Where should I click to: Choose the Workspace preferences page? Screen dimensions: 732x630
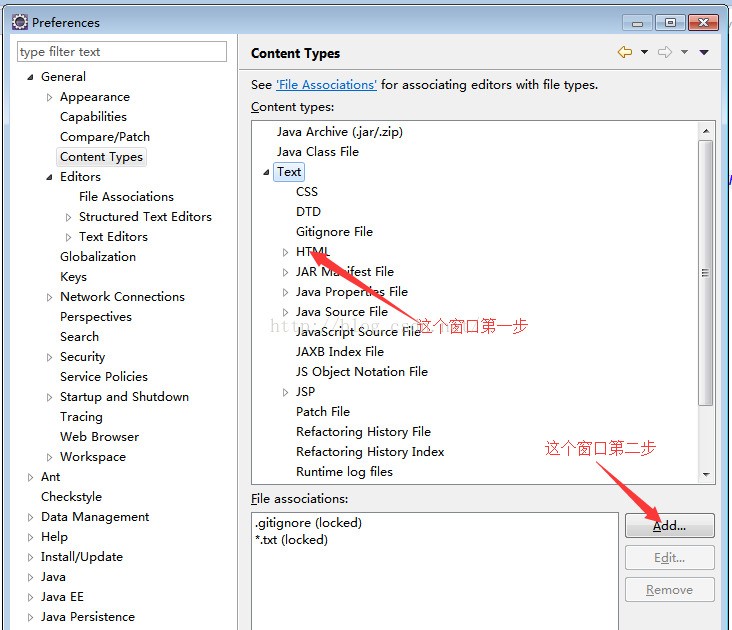click(92, 457)
